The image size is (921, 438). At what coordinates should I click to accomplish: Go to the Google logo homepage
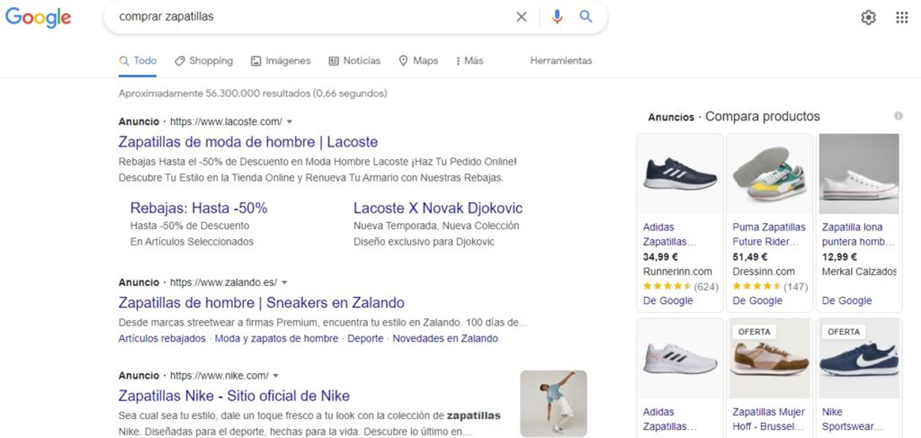38,17
